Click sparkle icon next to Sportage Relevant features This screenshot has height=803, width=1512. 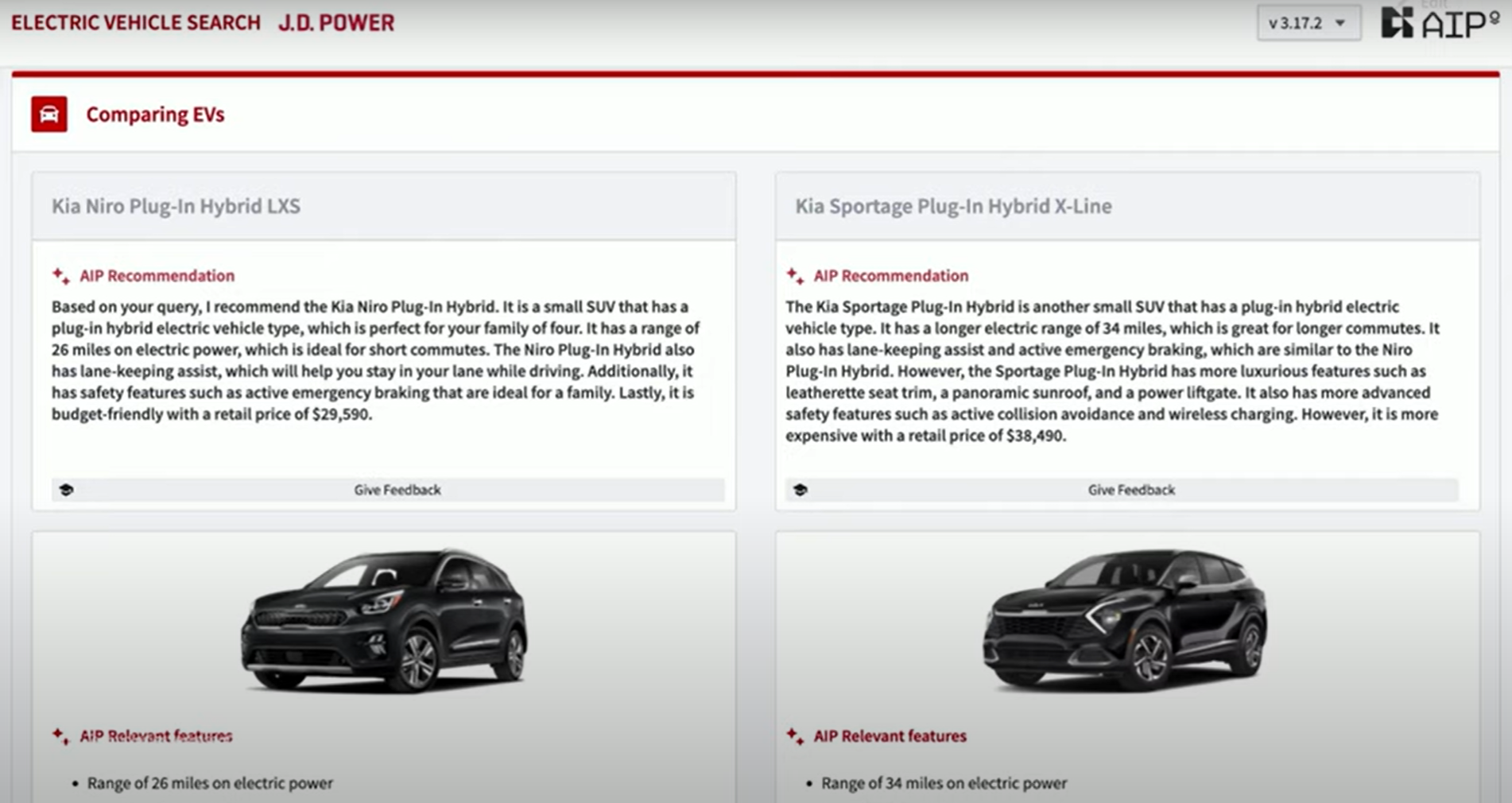coord(795,736)
